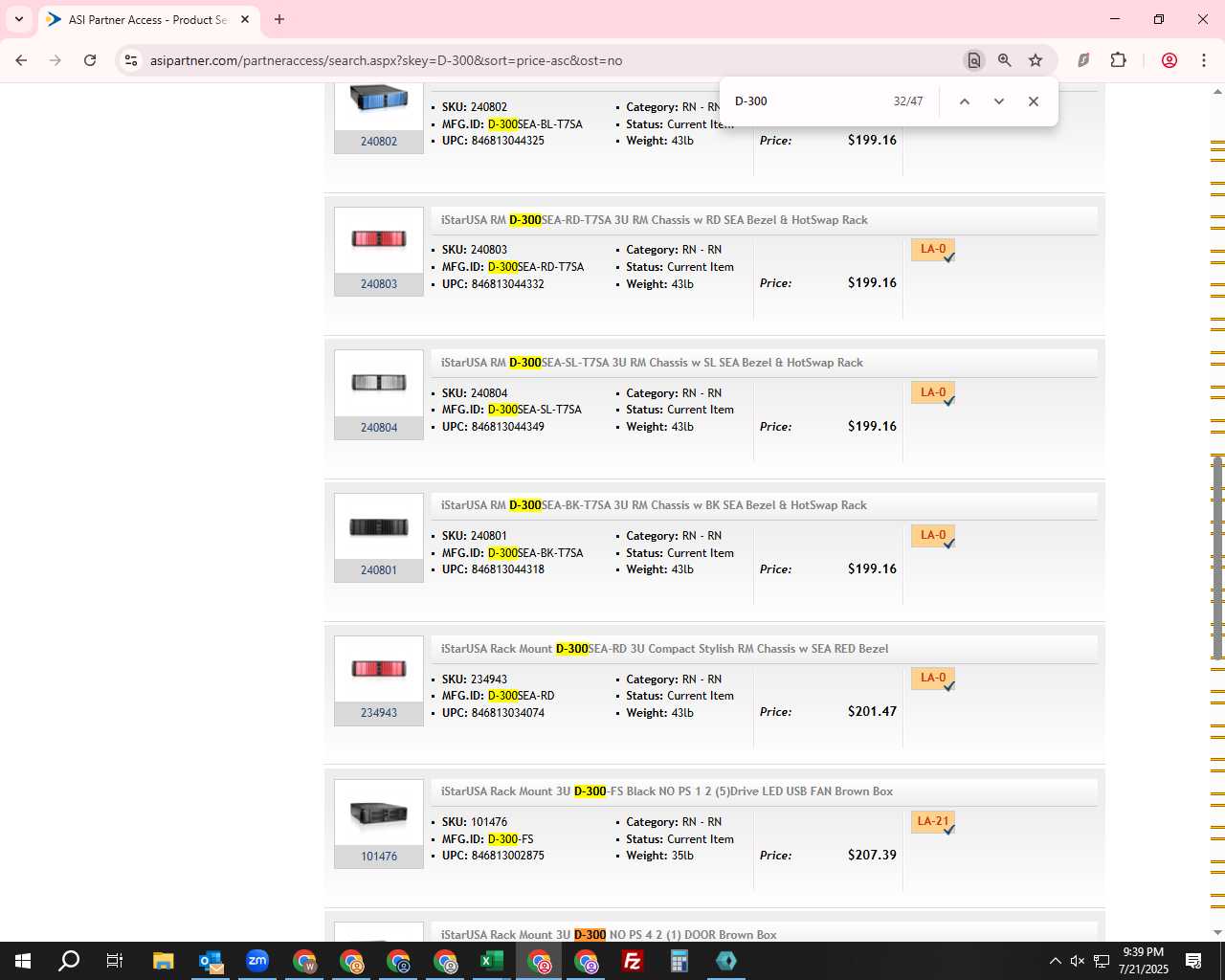
Task: Close the ASI Partner Access tab
Action: click(x=245, y=19)
